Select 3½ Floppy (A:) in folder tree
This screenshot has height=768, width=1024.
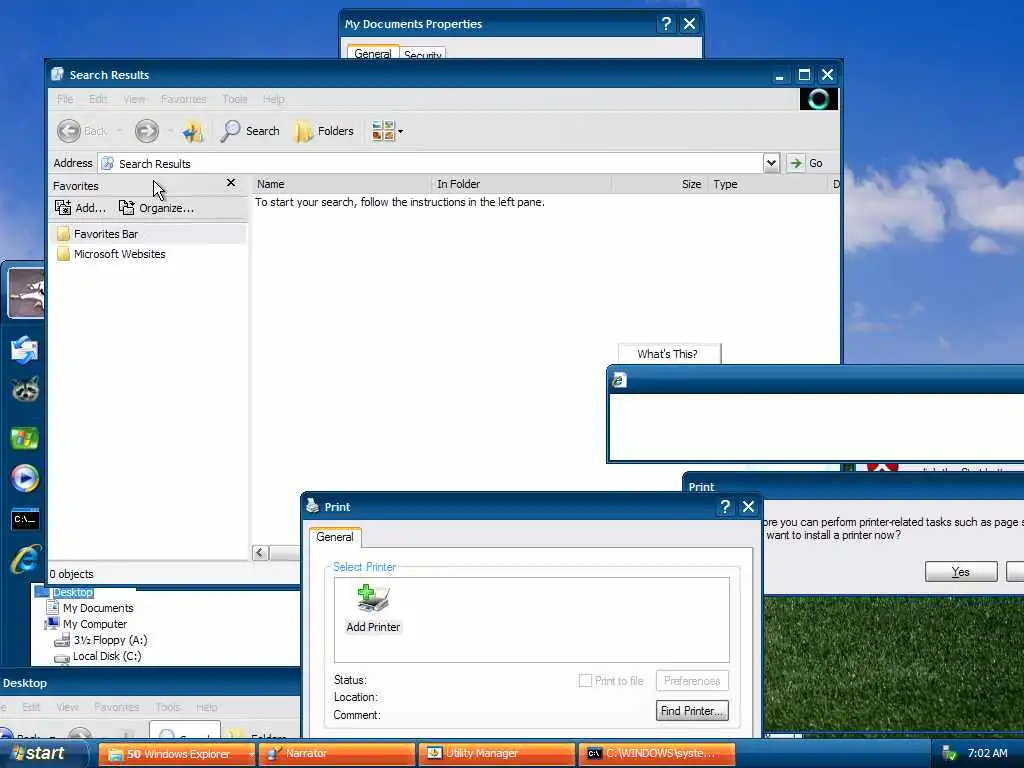(x=110, y=640)
